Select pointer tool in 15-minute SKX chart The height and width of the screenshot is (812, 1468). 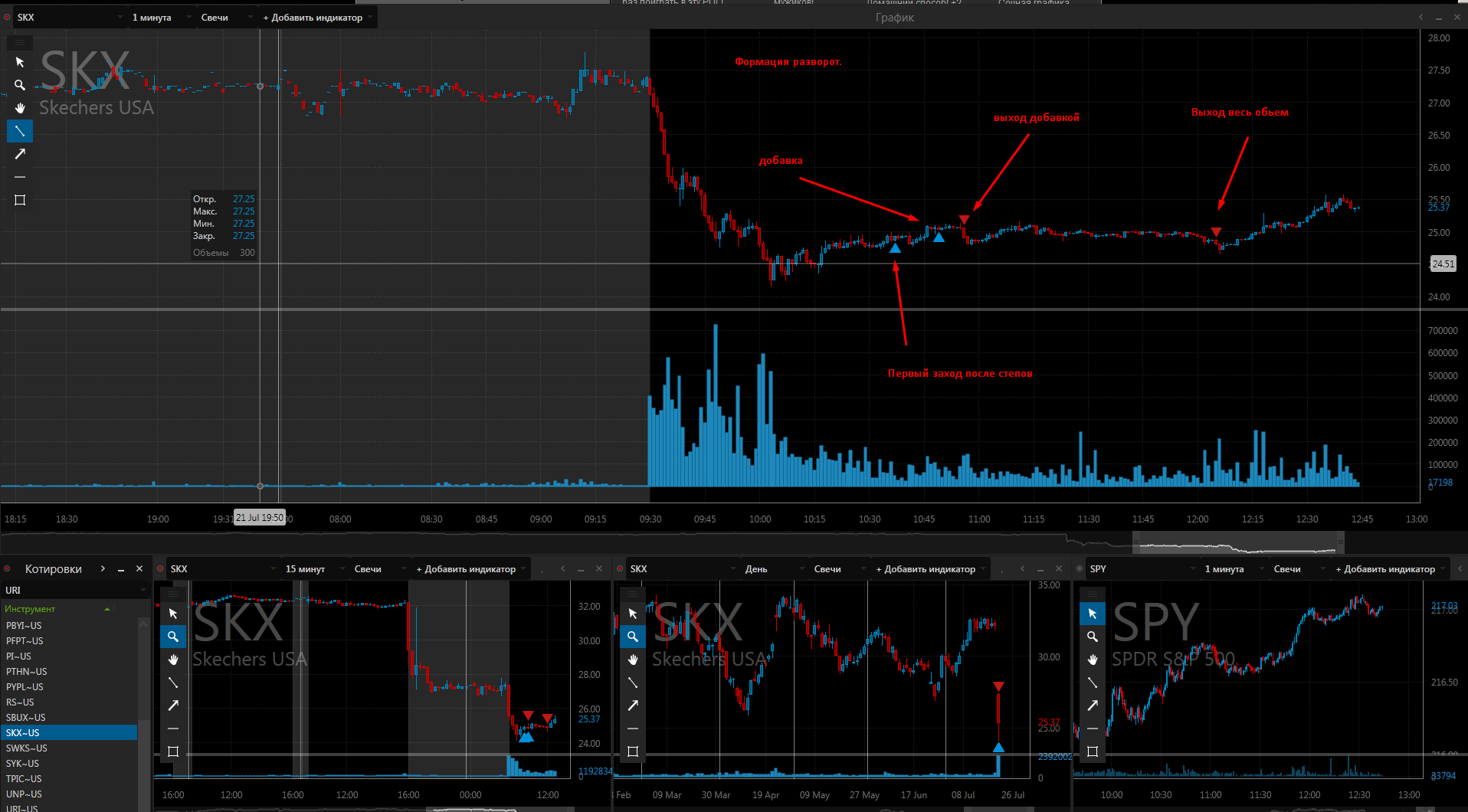click(173, 614)
